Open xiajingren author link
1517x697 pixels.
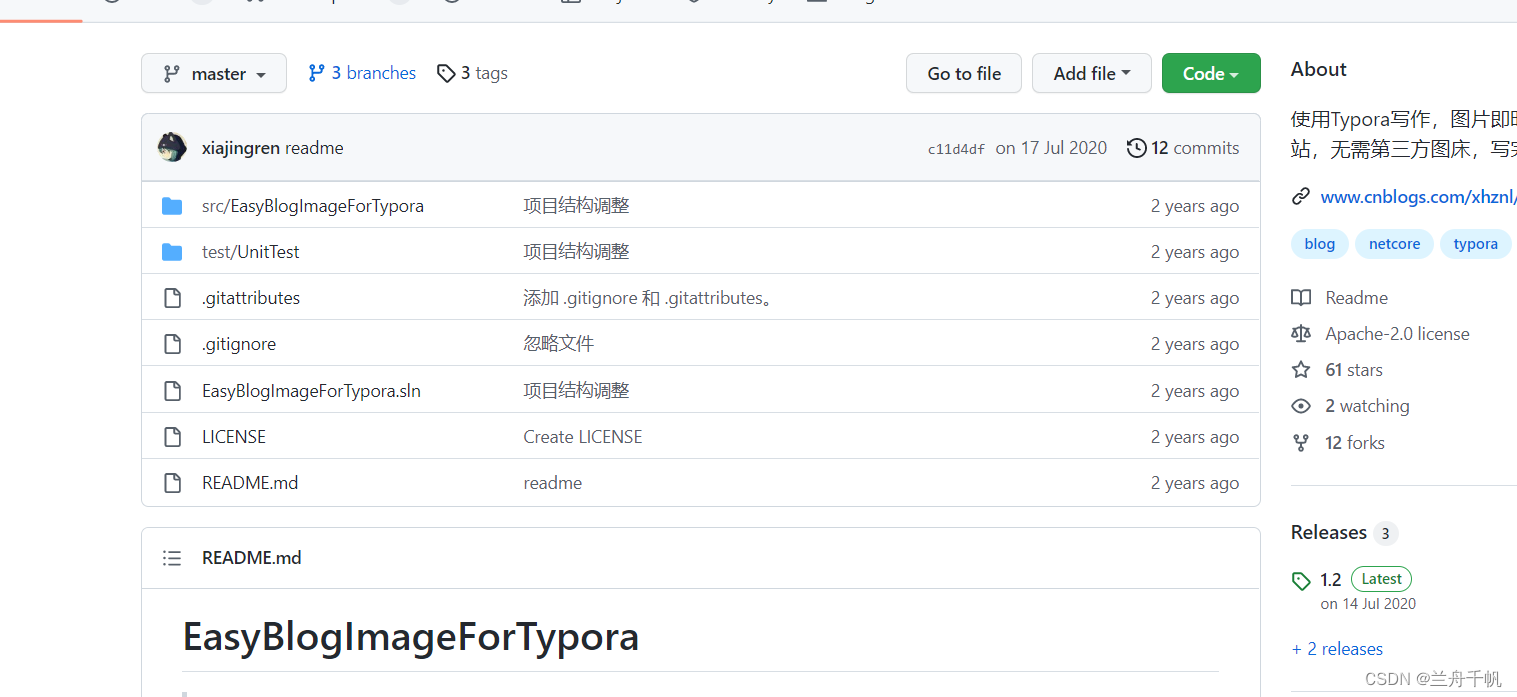click(x=241, y=148)
